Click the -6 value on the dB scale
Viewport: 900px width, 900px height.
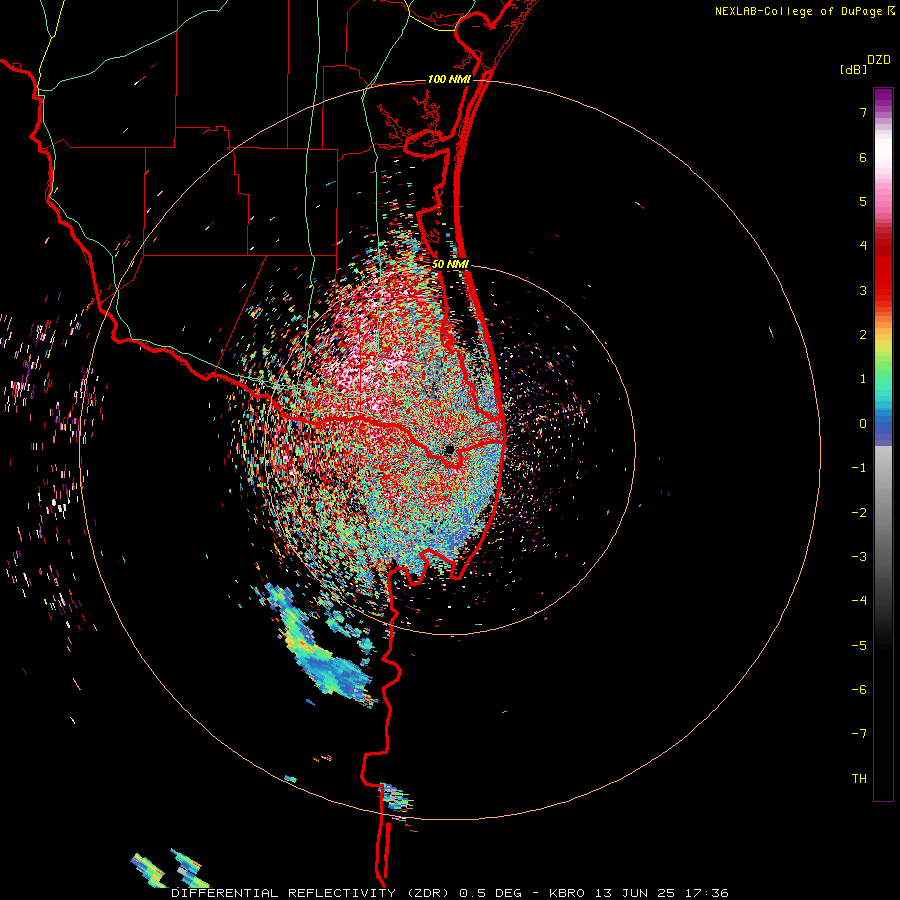[859, 690]
